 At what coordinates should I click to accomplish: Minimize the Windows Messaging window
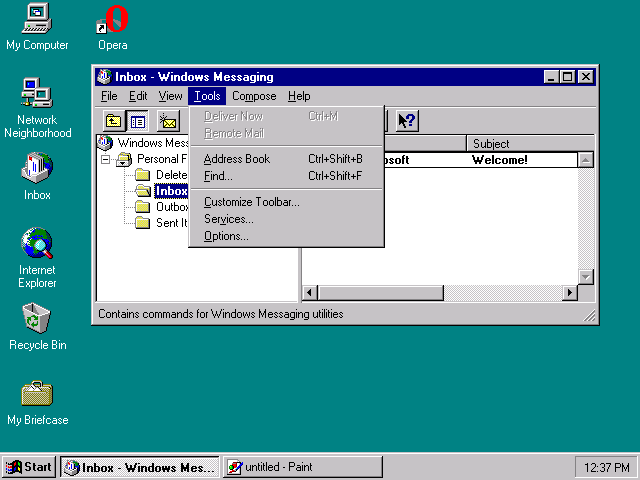click(551, 77)
